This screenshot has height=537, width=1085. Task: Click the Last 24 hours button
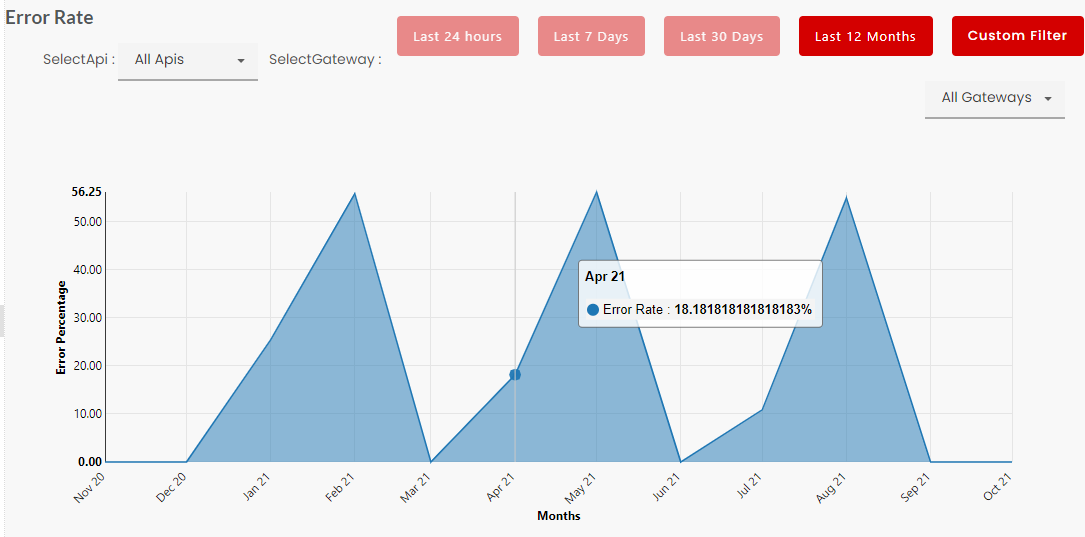point(457,36)
